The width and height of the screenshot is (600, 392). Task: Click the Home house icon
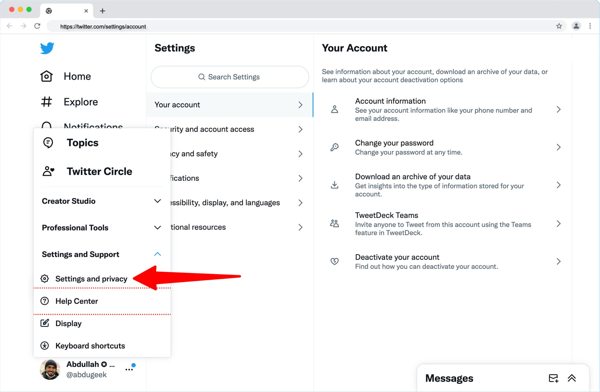[x=46, y=76]
